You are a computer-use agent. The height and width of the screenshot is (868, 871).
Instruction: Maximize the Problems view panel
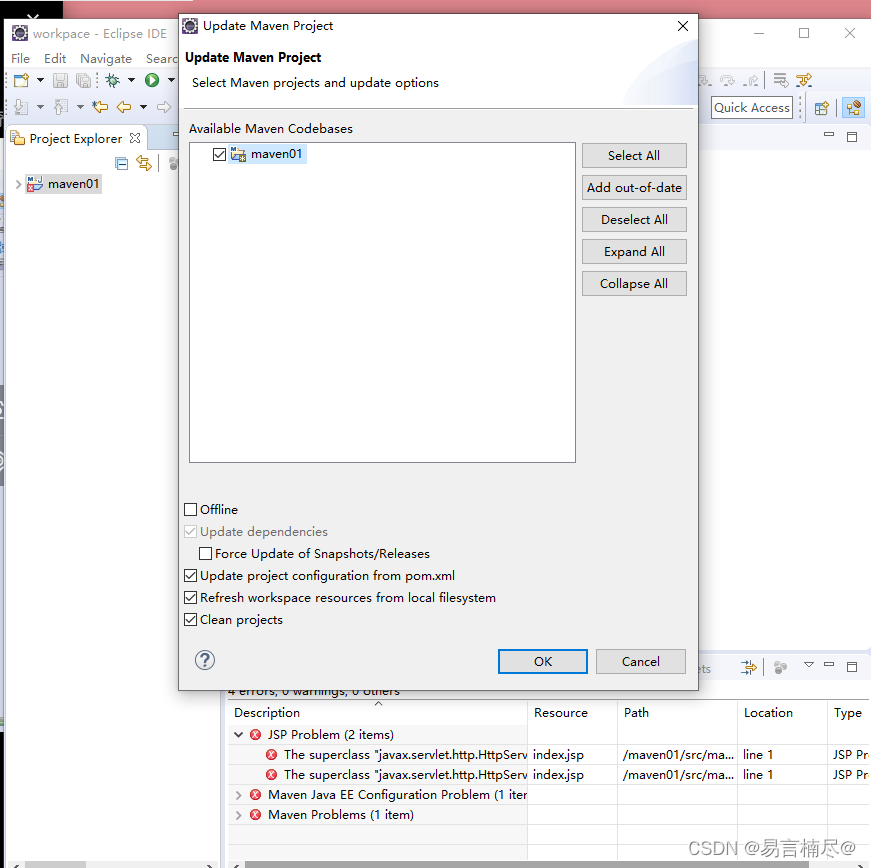[x=852, y=667]
